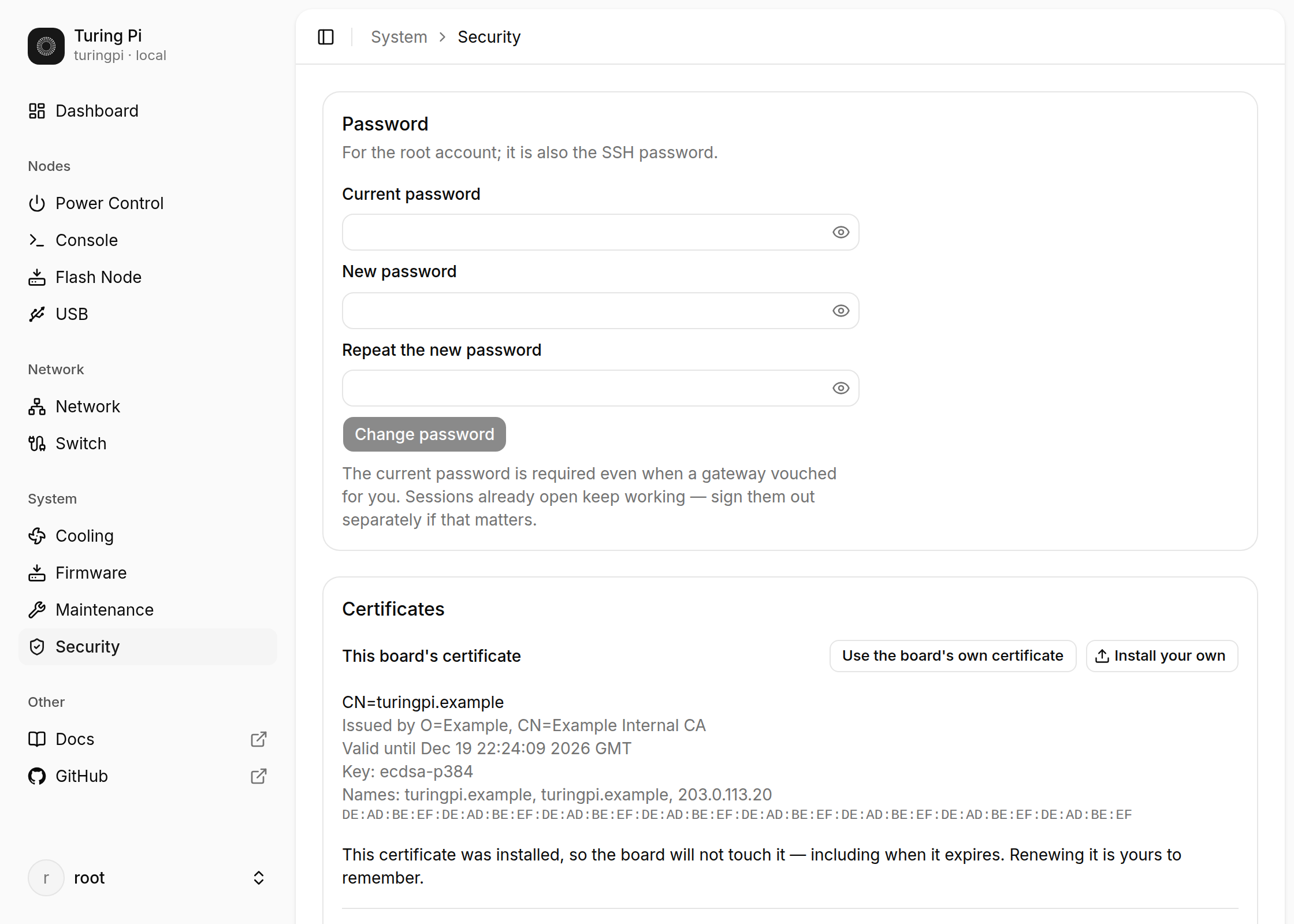Click the Install your own button
The width and height of the screenshot is (1294, 924).
(1162, 656)
